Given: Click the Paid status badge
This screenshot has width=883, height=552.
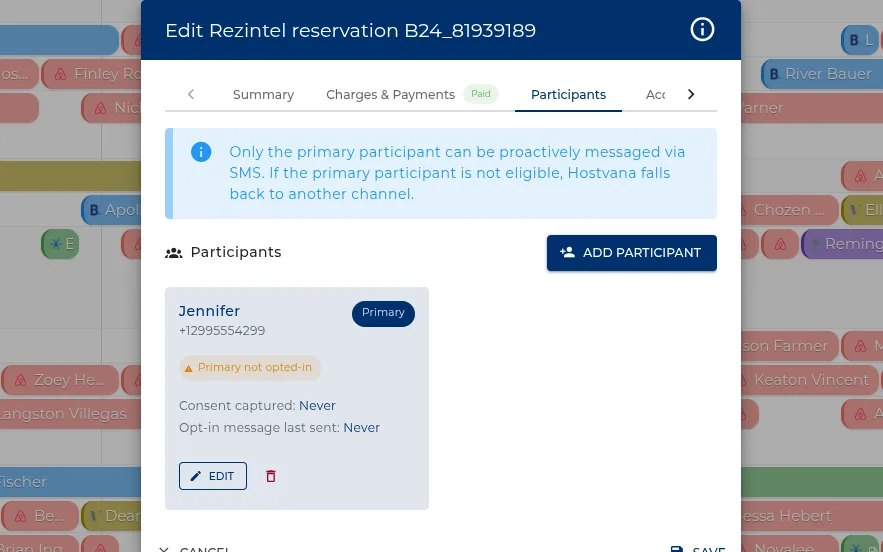Looking at the screenshot, I should coord(480,94).
